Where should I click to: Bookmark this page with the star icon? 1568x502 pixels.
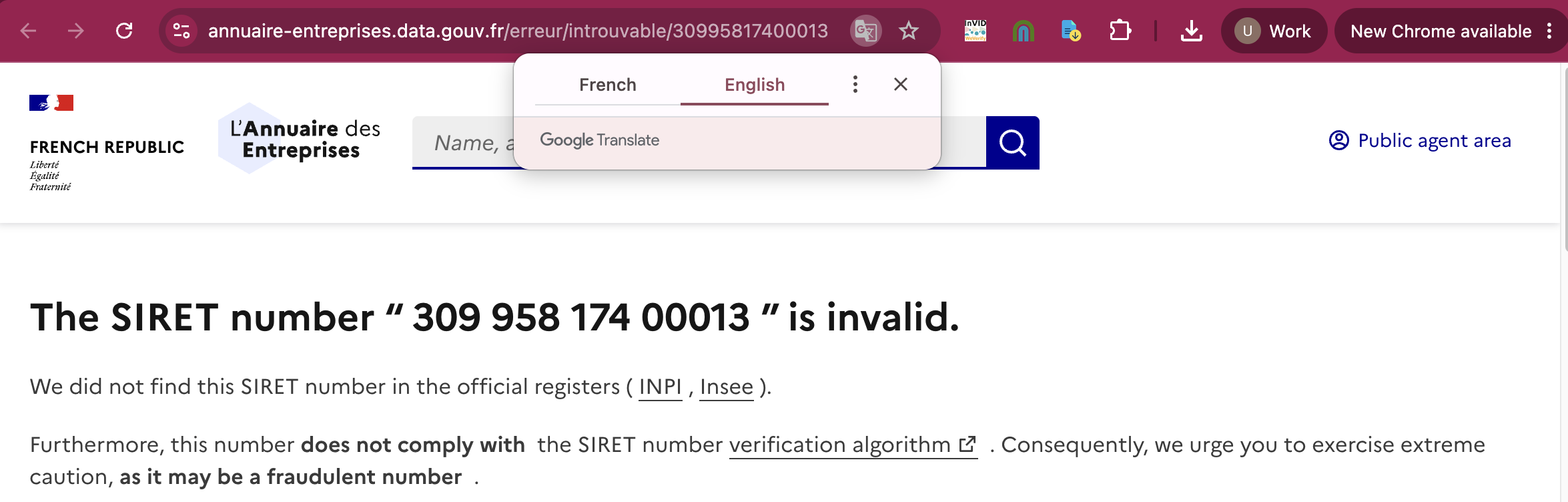pos(909,31)
